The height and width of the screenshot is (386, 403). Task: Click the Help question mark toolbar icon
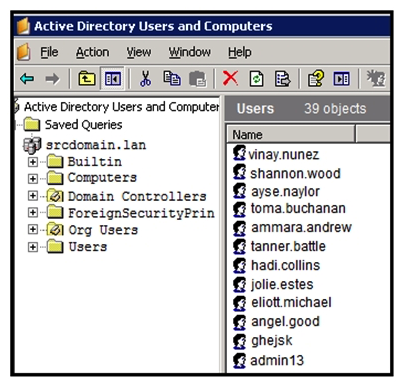315,79
